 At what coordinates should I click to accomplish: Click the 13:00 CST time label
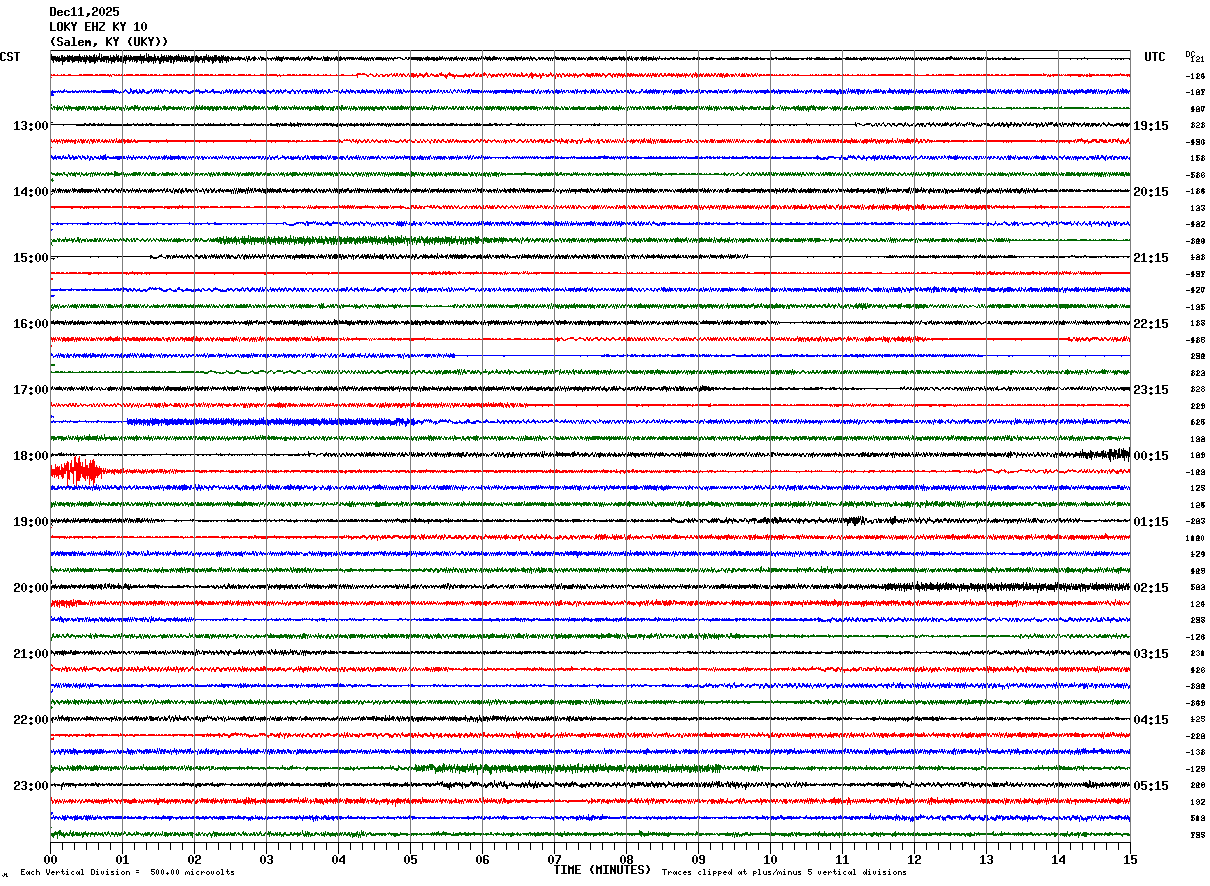click(x=30, y=126)
